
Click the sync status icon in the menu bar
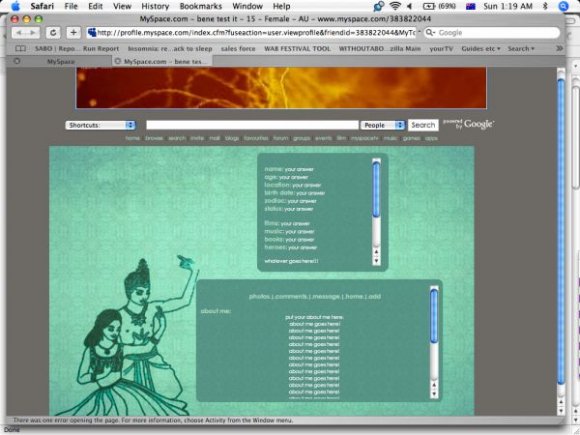click(x=378, y=6)
